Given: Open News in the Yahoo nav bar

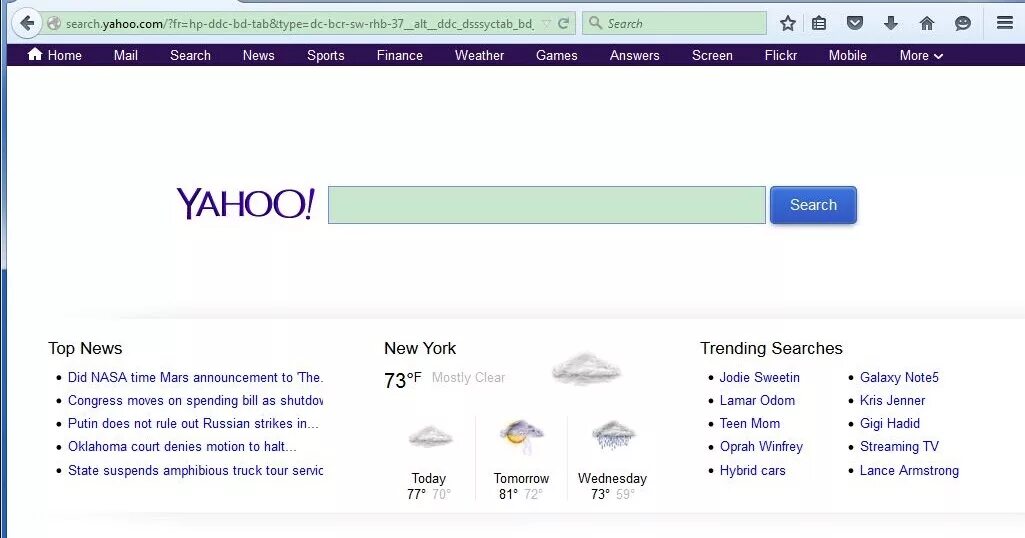Looking at the screenshot, I should pos(258,56).
